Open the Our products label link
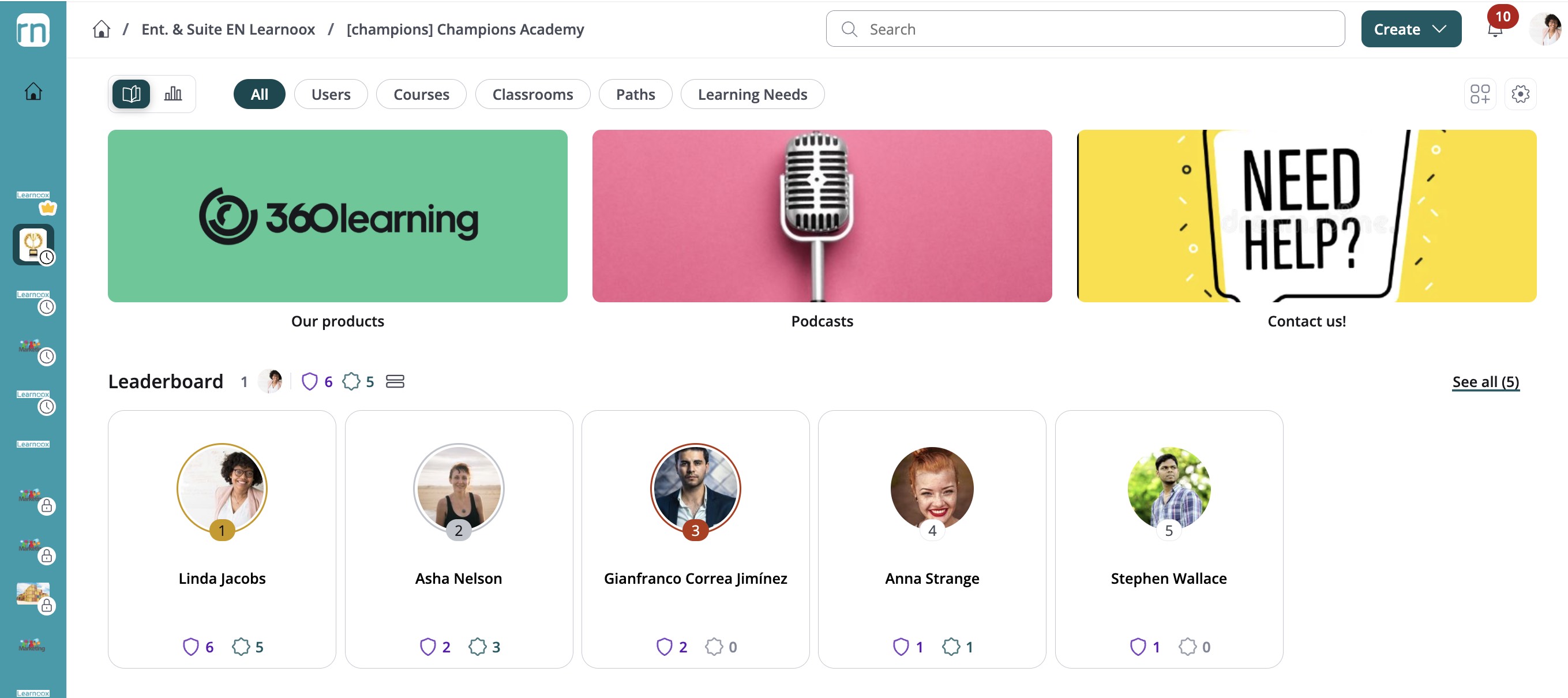The width and height of the screenshot is (1568, 698). [x=337, y=321]
